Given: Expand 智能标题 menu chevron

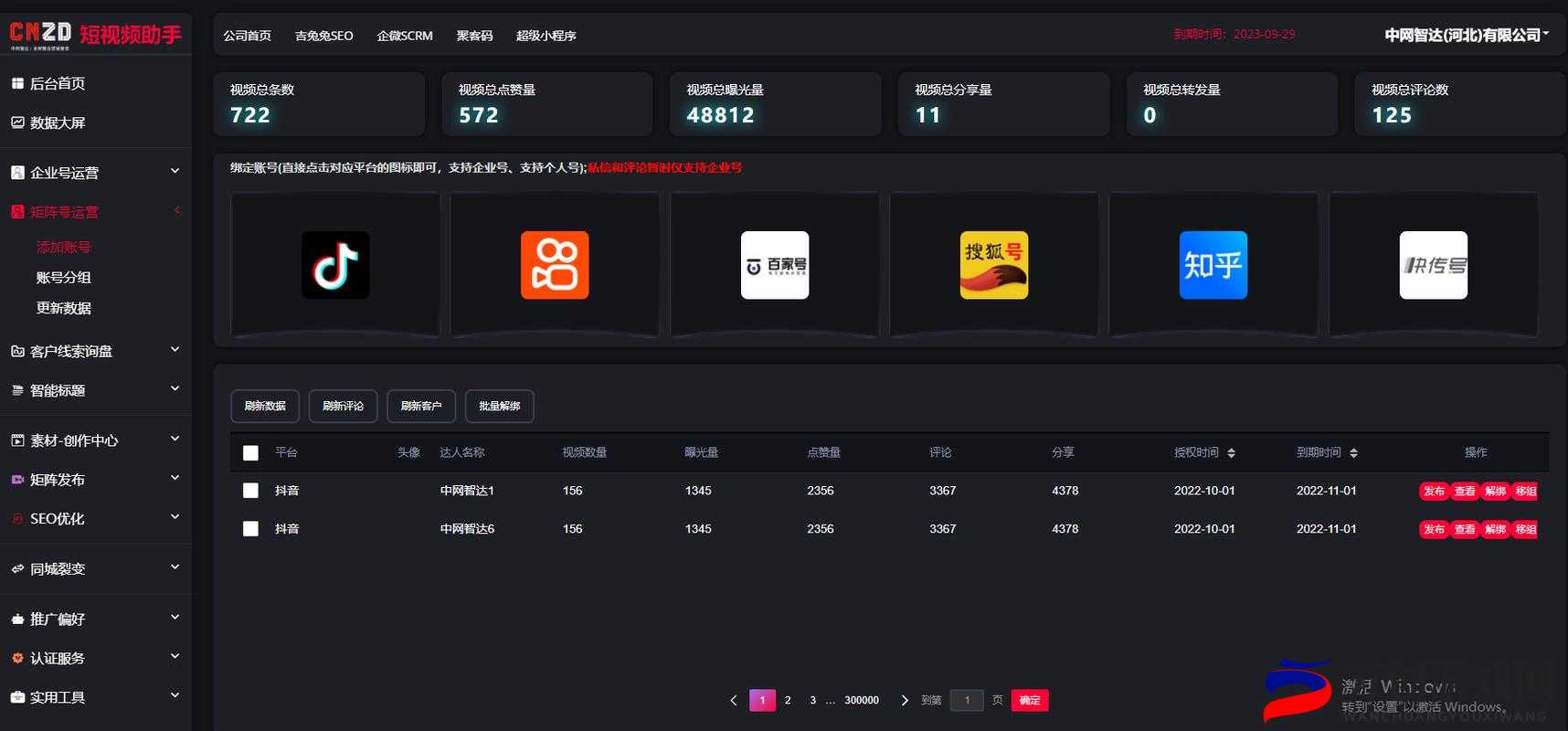Looking at the screenshot, I should [x=175, y=388].
